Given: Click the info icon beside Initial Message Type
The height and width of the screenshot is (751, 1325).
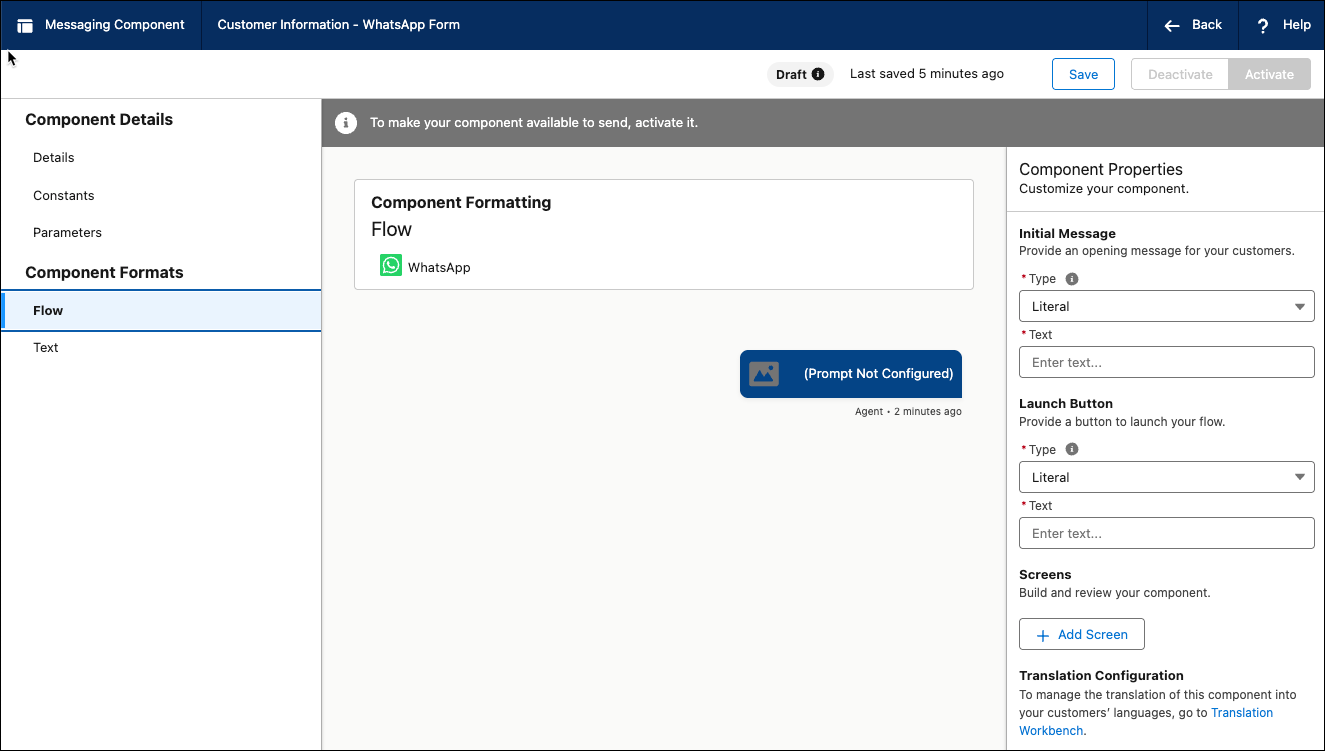Looking at the screenshot, I should click(1072, 279).
